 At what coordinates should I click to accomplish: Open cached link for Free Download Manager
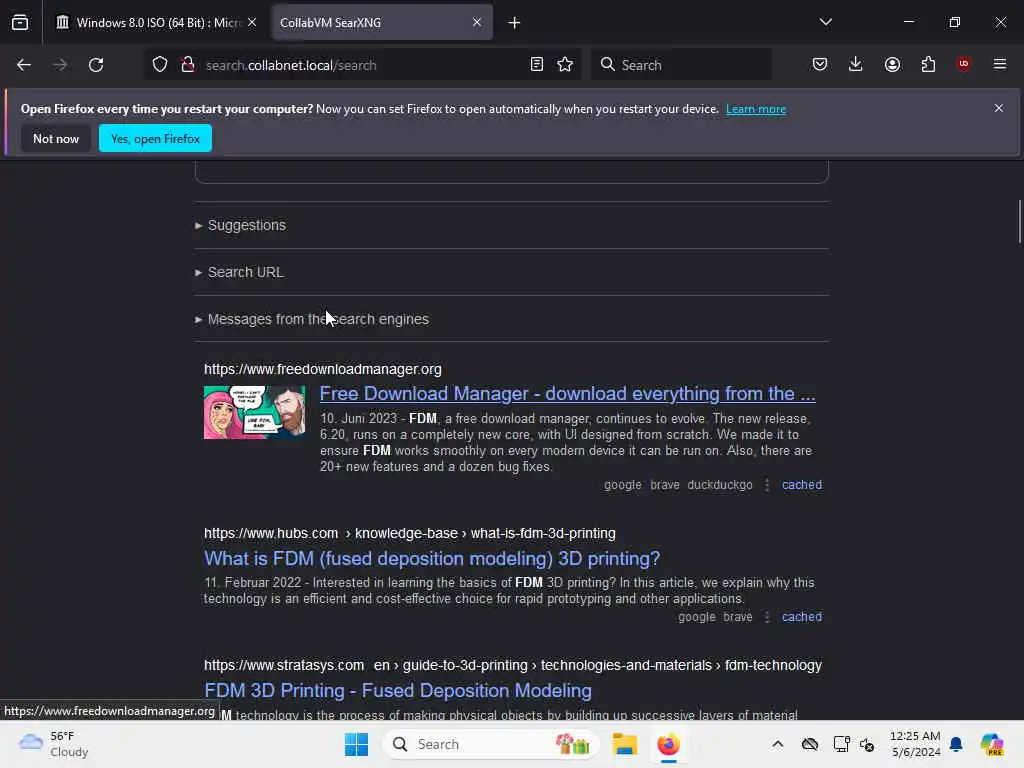pyautogui.click(x=802, y=485)
